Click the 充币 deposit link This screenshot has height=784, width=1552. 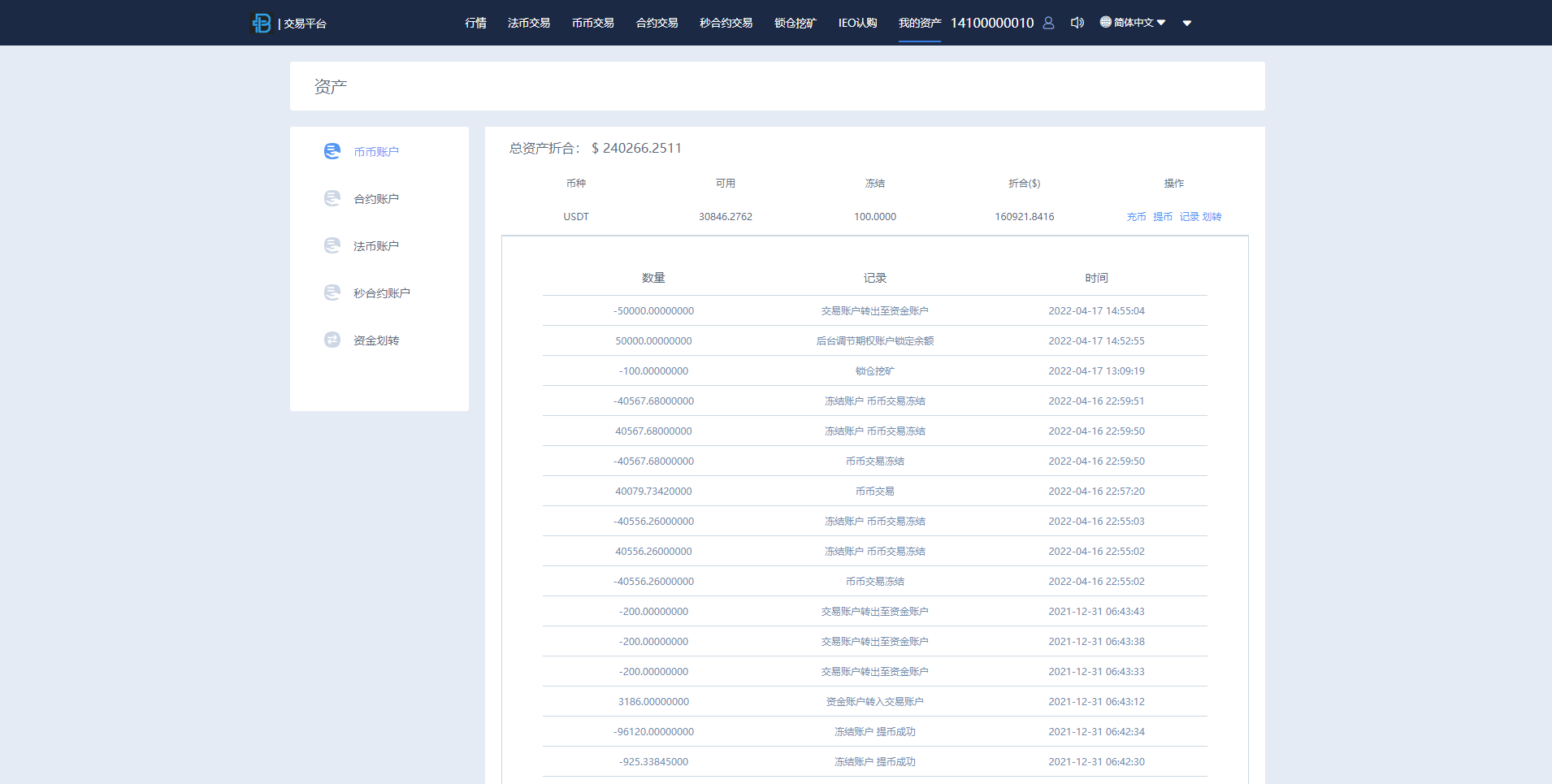pos(1136,216)
